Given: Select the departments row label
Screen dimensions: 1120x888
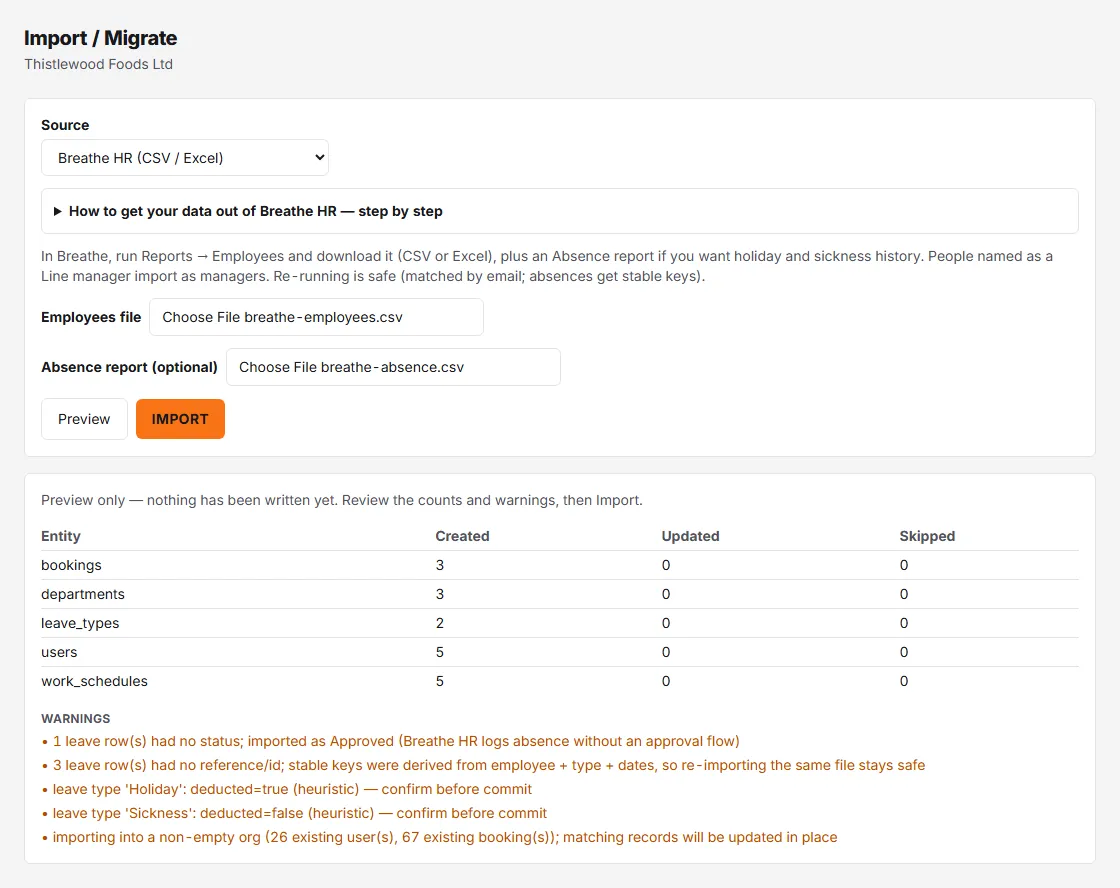Looking at the screenshot, I should [83, 594].
